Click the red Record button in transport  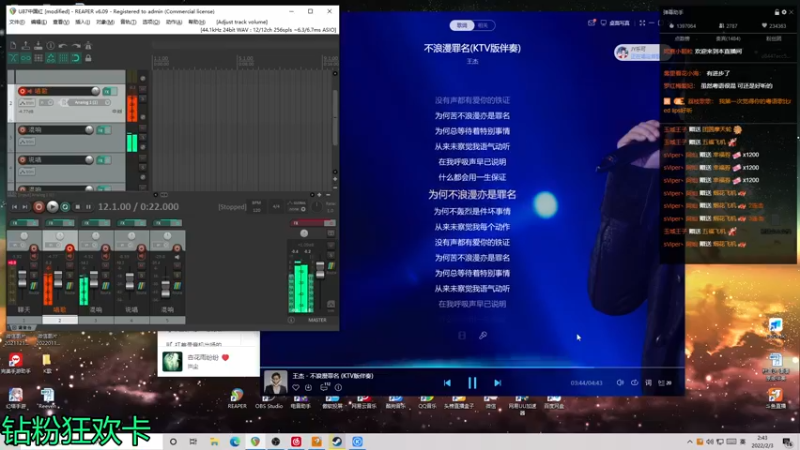click(38, 207)
